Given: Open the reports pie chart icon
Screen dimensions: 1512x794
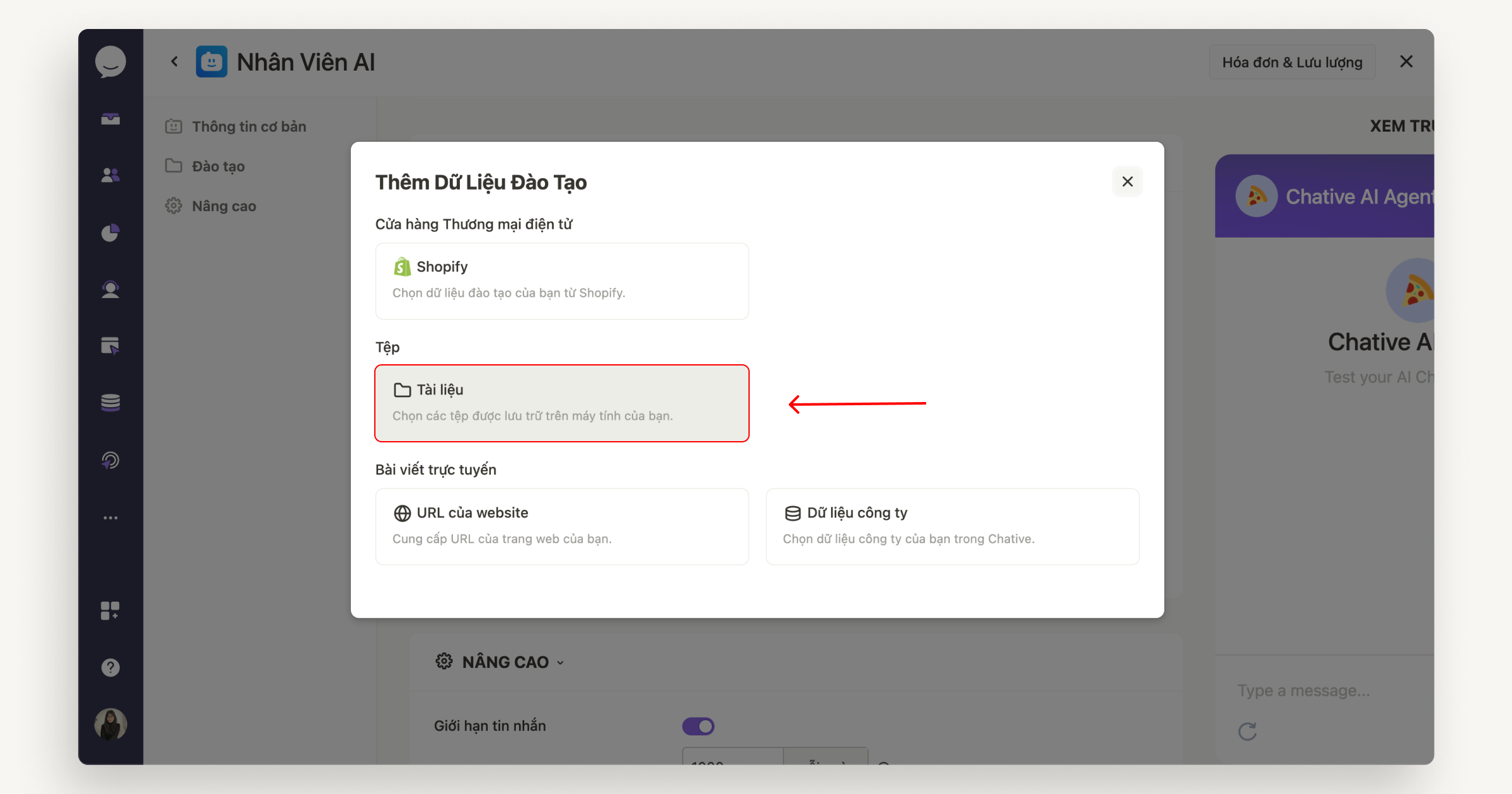Looking at the screenshot, I should click(x=110, y=233).
